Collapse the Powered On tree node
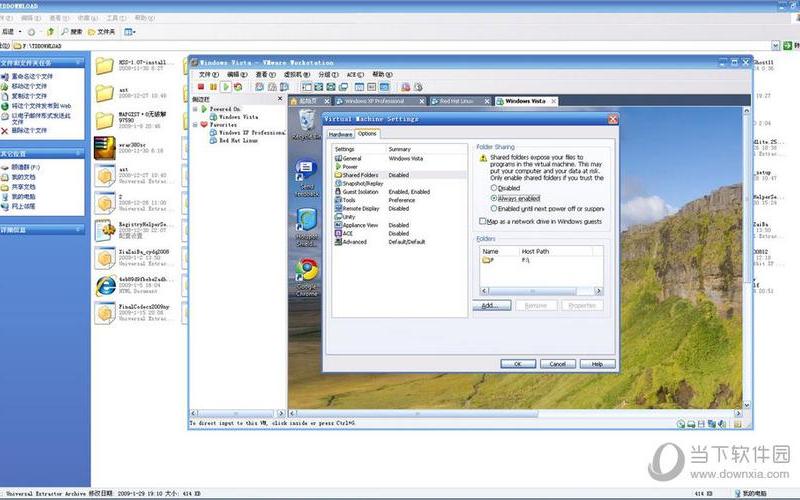Viewport: 800px width, 500px height. point(195,109)
